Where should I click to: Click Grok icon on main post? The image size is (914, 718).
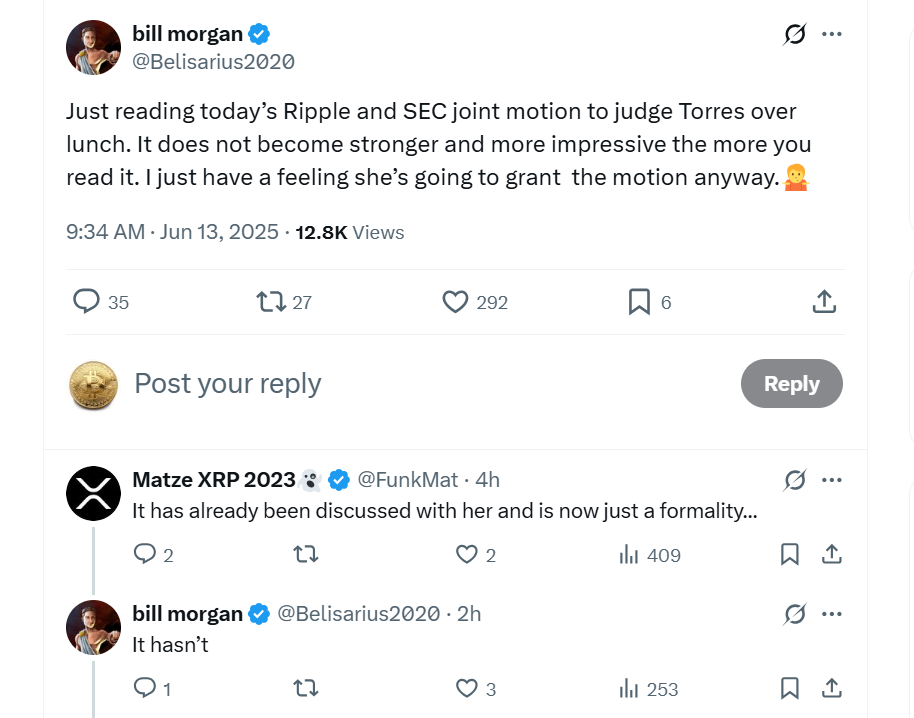(x=795, y=35)
